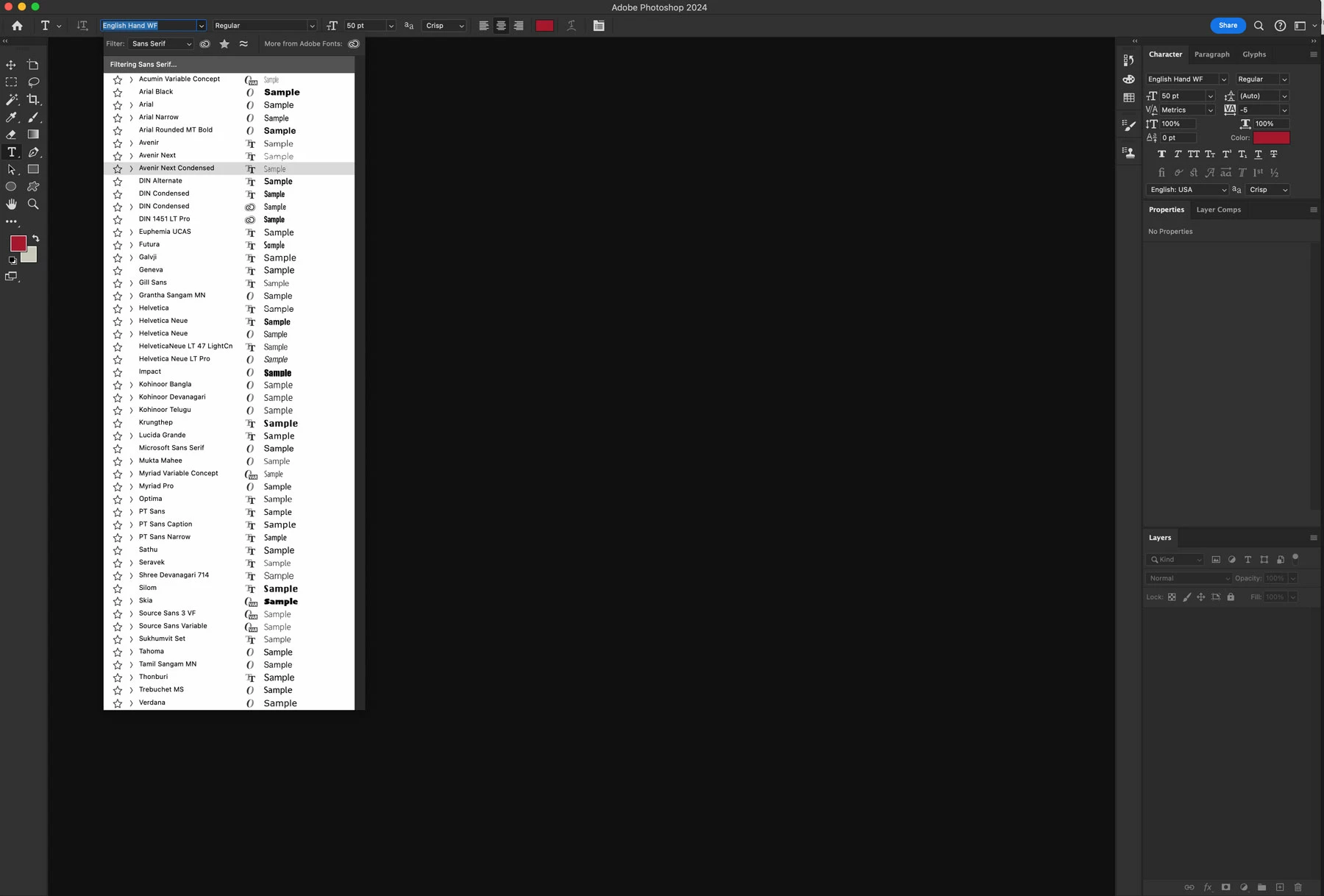Add a layer style (fx)
1324x896 pixels.
1207,887
